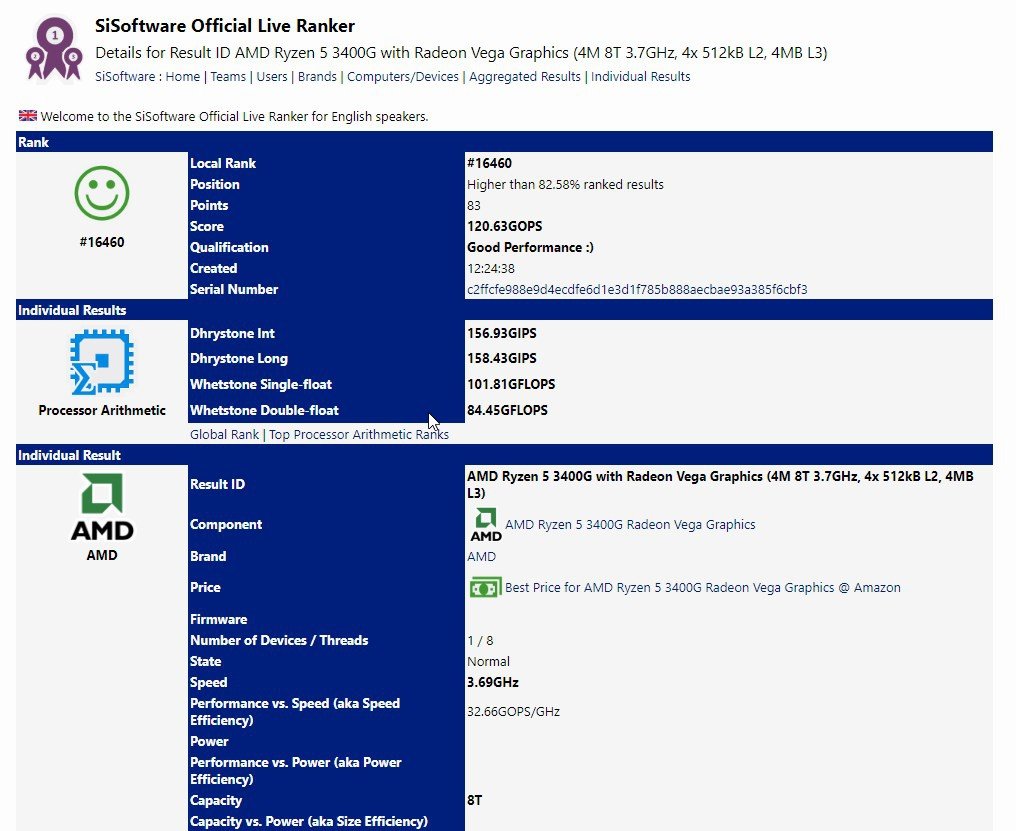The width and height of the screenshot is (1016, 831).
Task: Select Whetstone Double-float value 84.45GFLOPS
Action: pyautogui.click(x=507, y=410)
